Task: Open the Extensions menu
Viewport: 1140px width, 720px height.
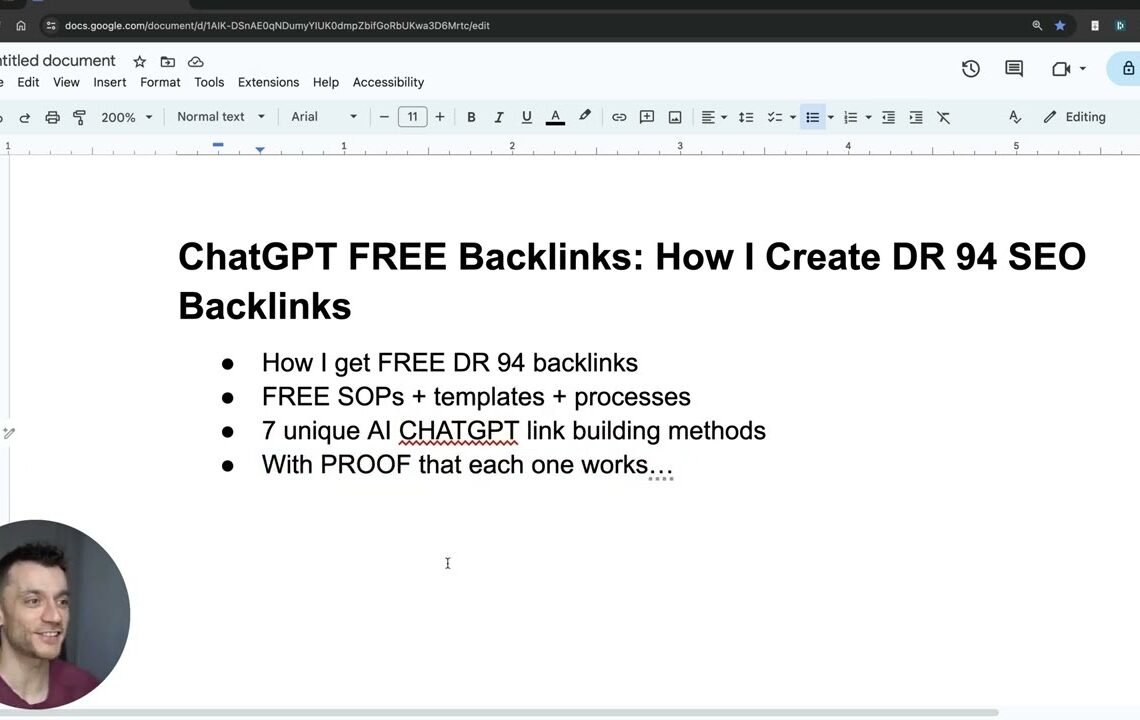Action: click(268, 82)
